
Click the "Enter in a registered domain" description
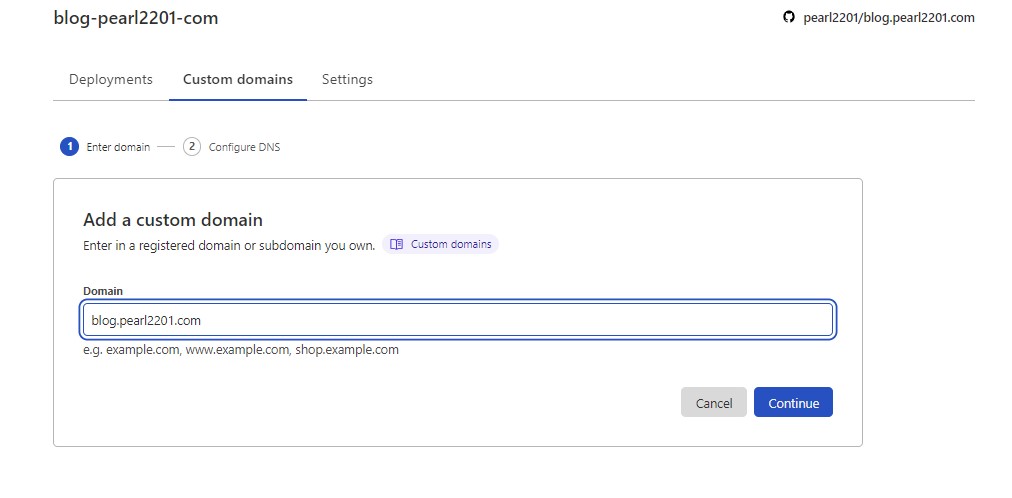[x=229, y=245]
